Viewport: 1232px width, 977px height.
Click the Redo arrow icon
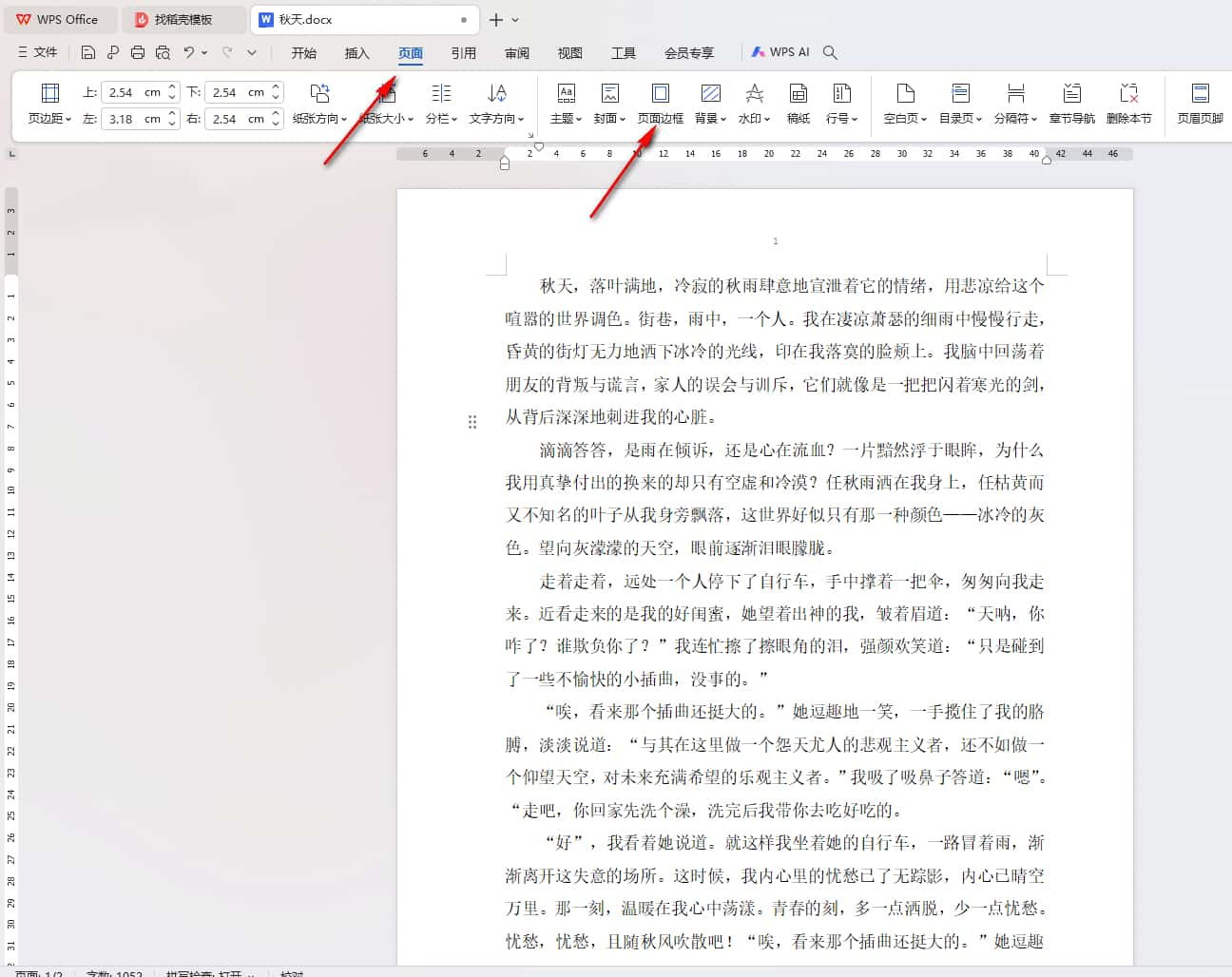227,52
